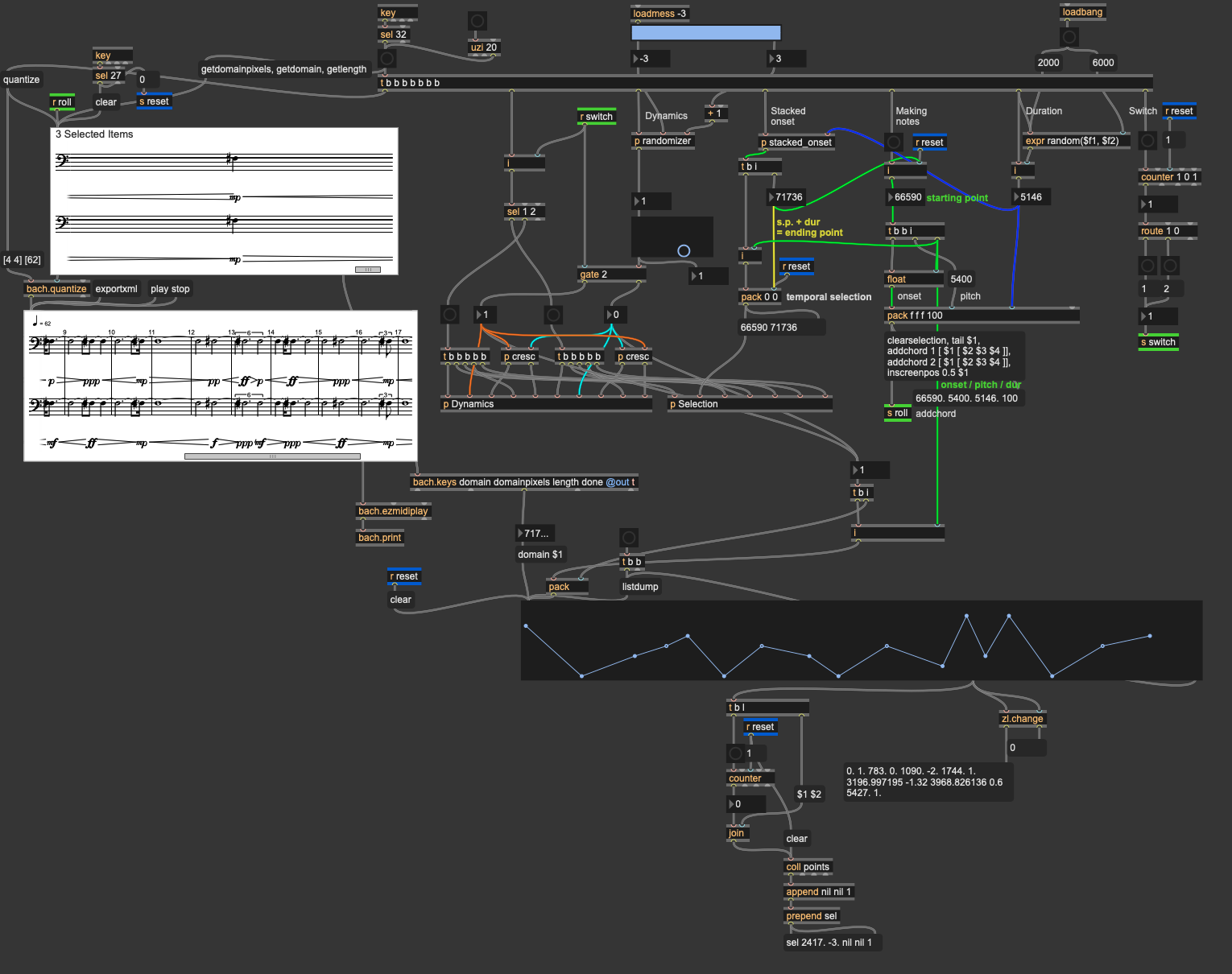This screenshot has width=1232, height=974.
Task: Click the $1 $2 message box
Action: (x=809, y=794)
